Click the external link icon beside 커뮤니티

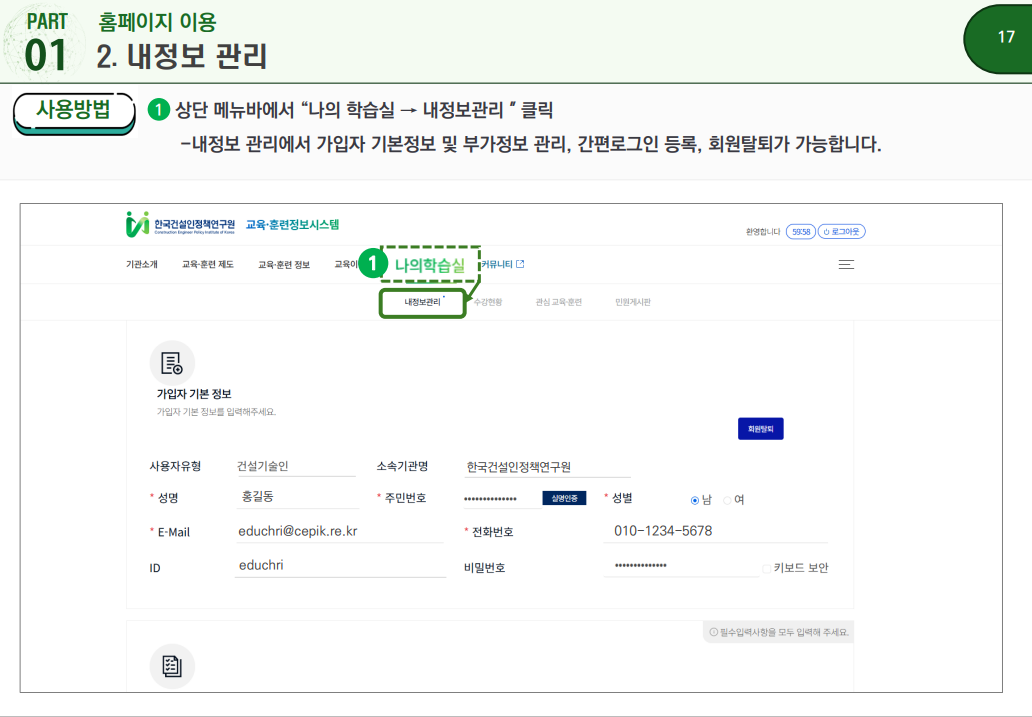tap(520, 264)
